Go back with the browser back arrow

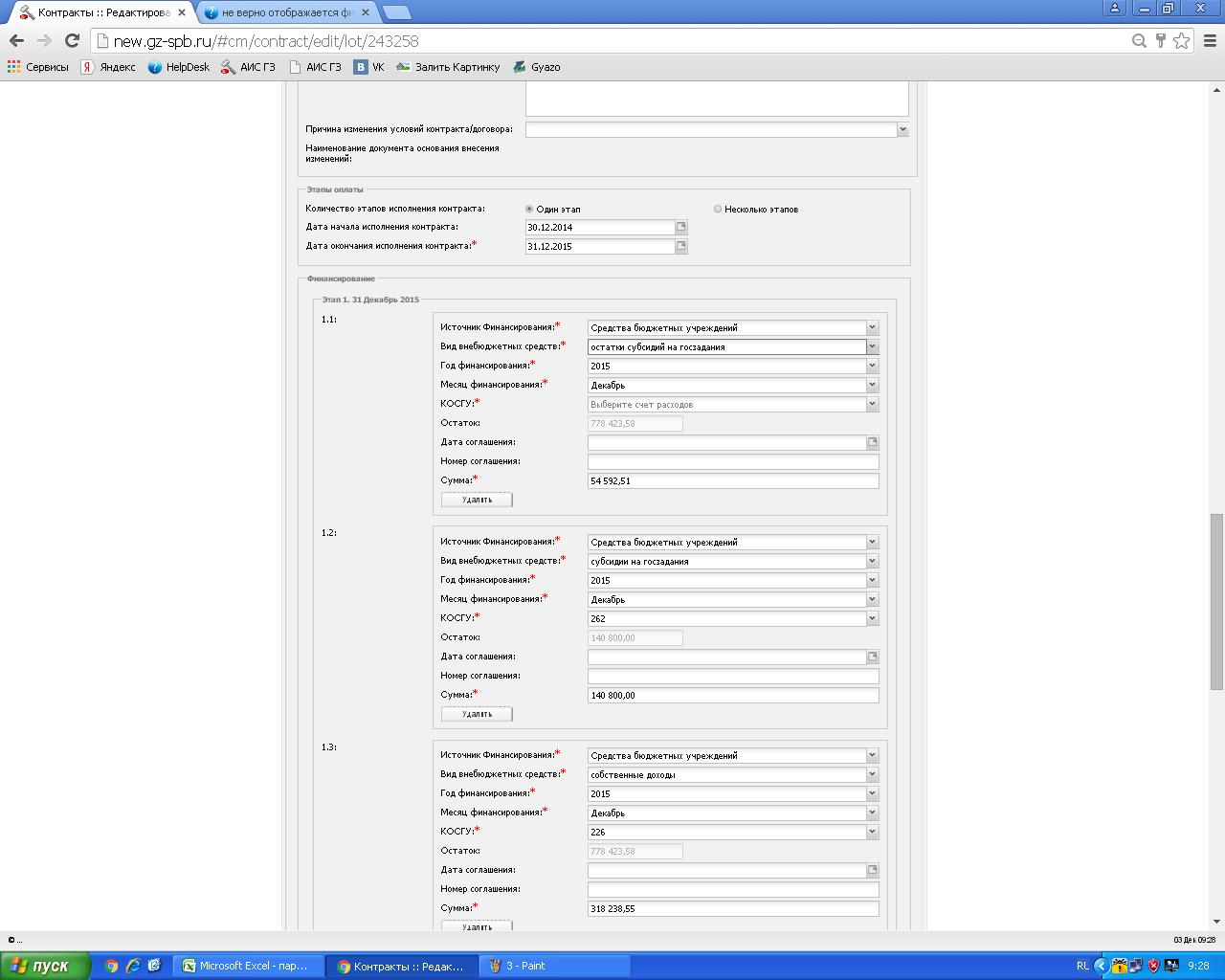tap(16, 40)
